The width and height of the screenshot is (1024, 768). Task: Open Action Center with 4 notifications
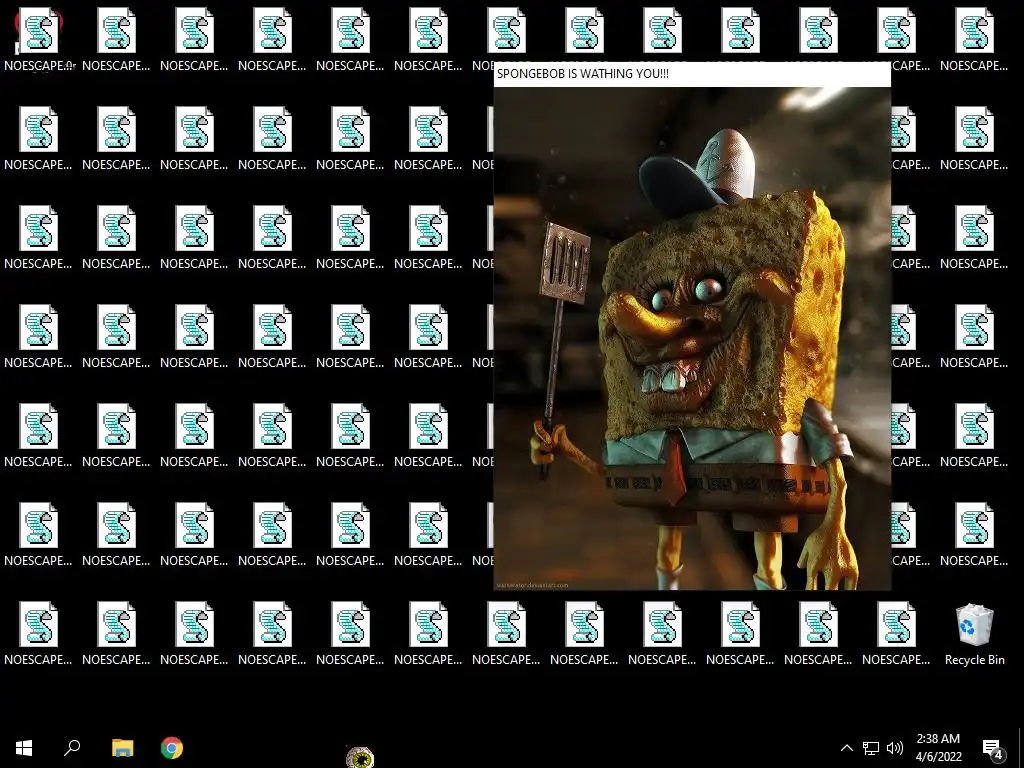point(993,749)
